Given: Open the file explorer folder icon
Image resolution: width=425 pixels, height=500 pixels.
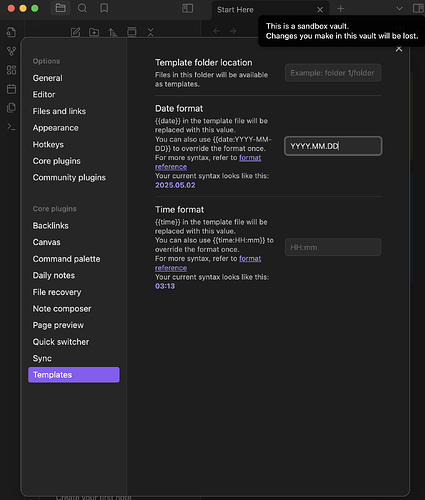Looking at the screenshot, I should click(x=60, y=8).
